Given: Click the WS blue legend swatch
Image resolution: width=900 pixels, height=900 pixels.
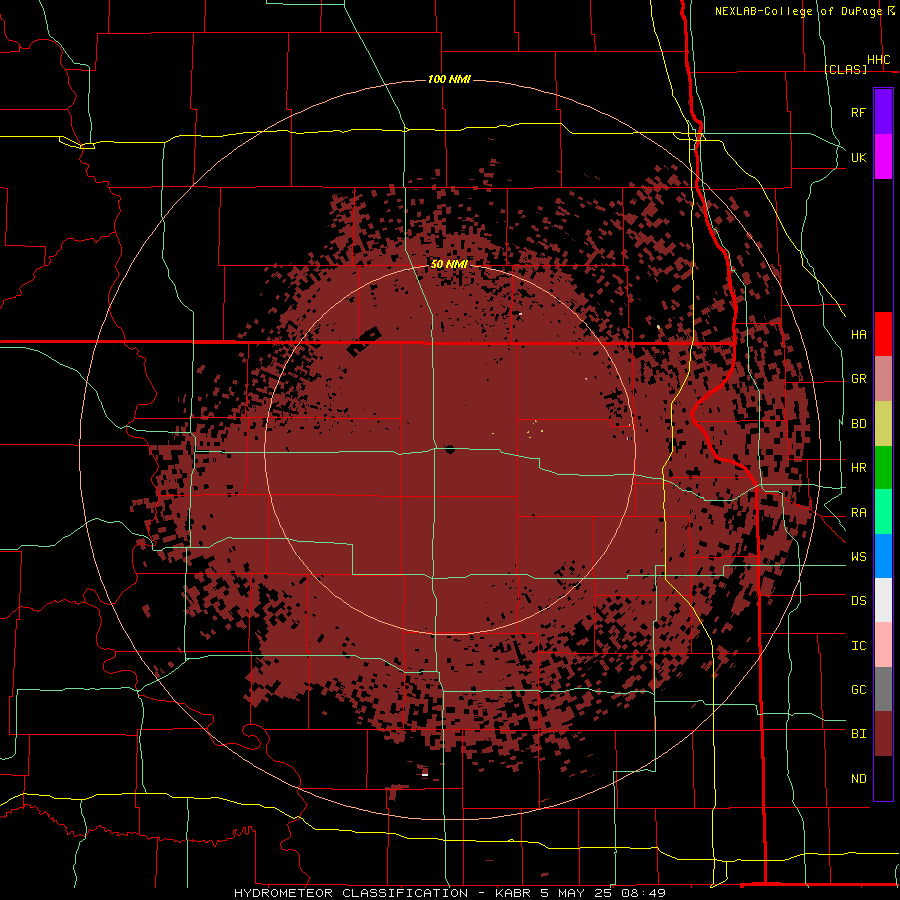Looking at the screenshot, I should point(883,556).
